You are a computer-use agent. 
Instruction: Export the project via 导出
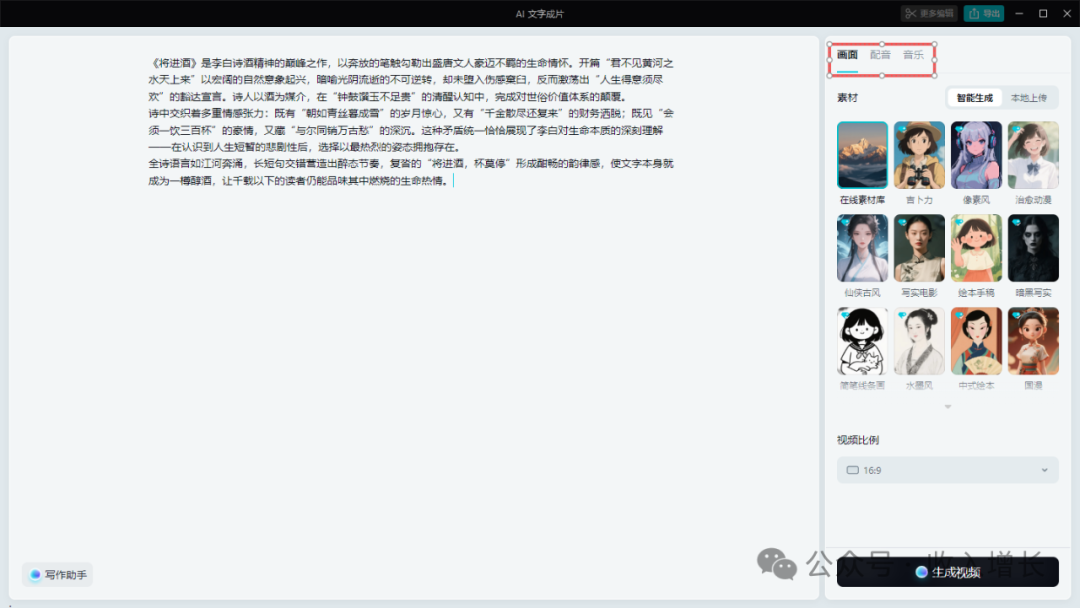click(983, 13)
